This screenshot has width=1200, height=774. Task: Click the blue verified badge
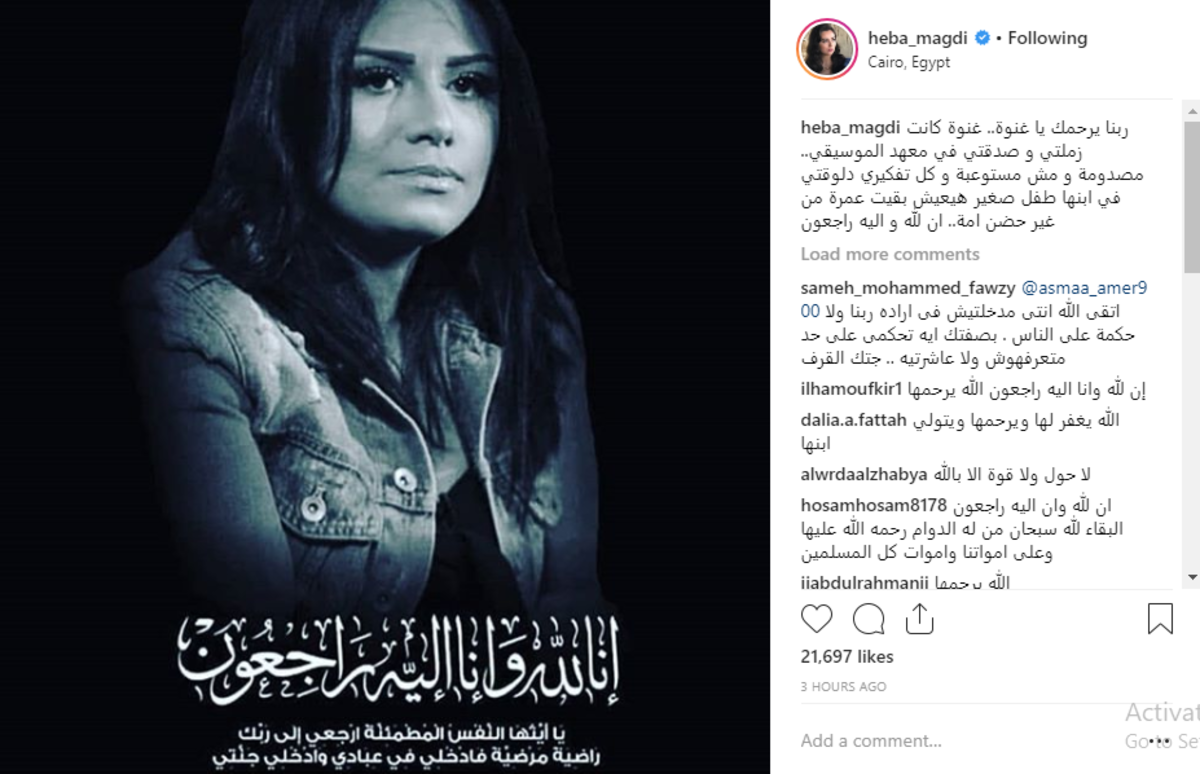(x=982, y=38)
